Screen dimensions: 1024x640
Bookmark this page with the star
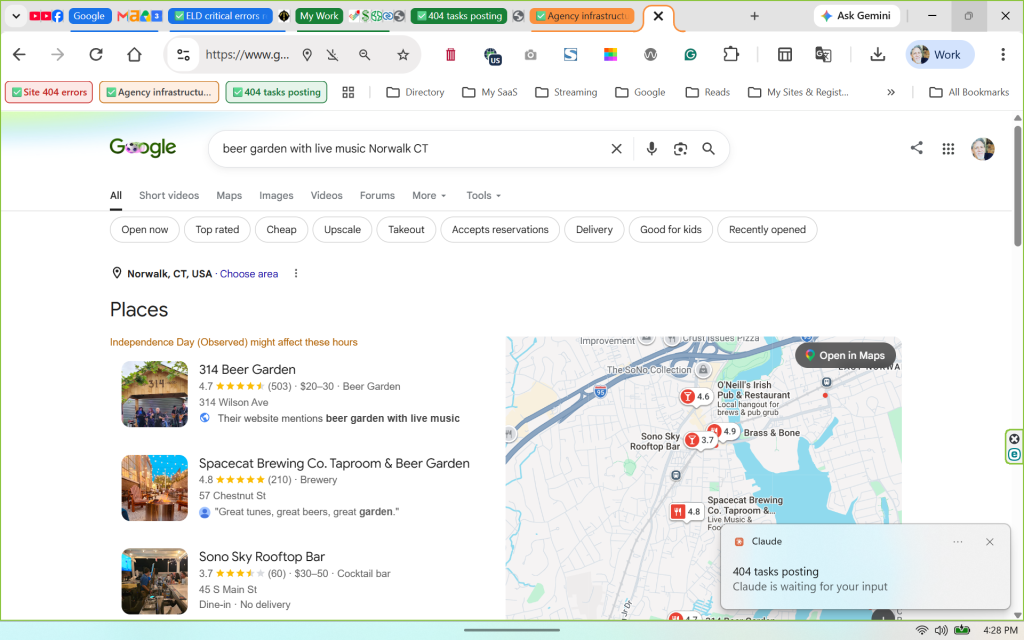pos(403,55)
